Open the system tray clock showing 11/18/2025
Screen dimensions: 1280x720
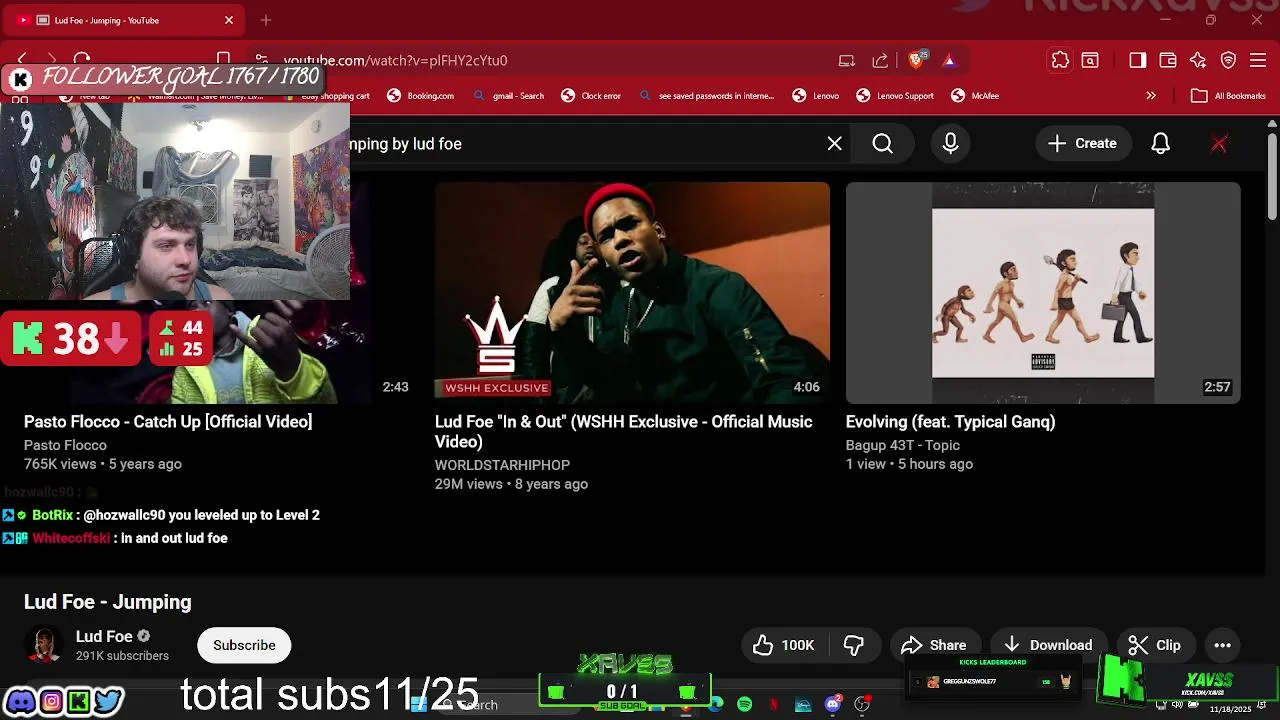1230,708
